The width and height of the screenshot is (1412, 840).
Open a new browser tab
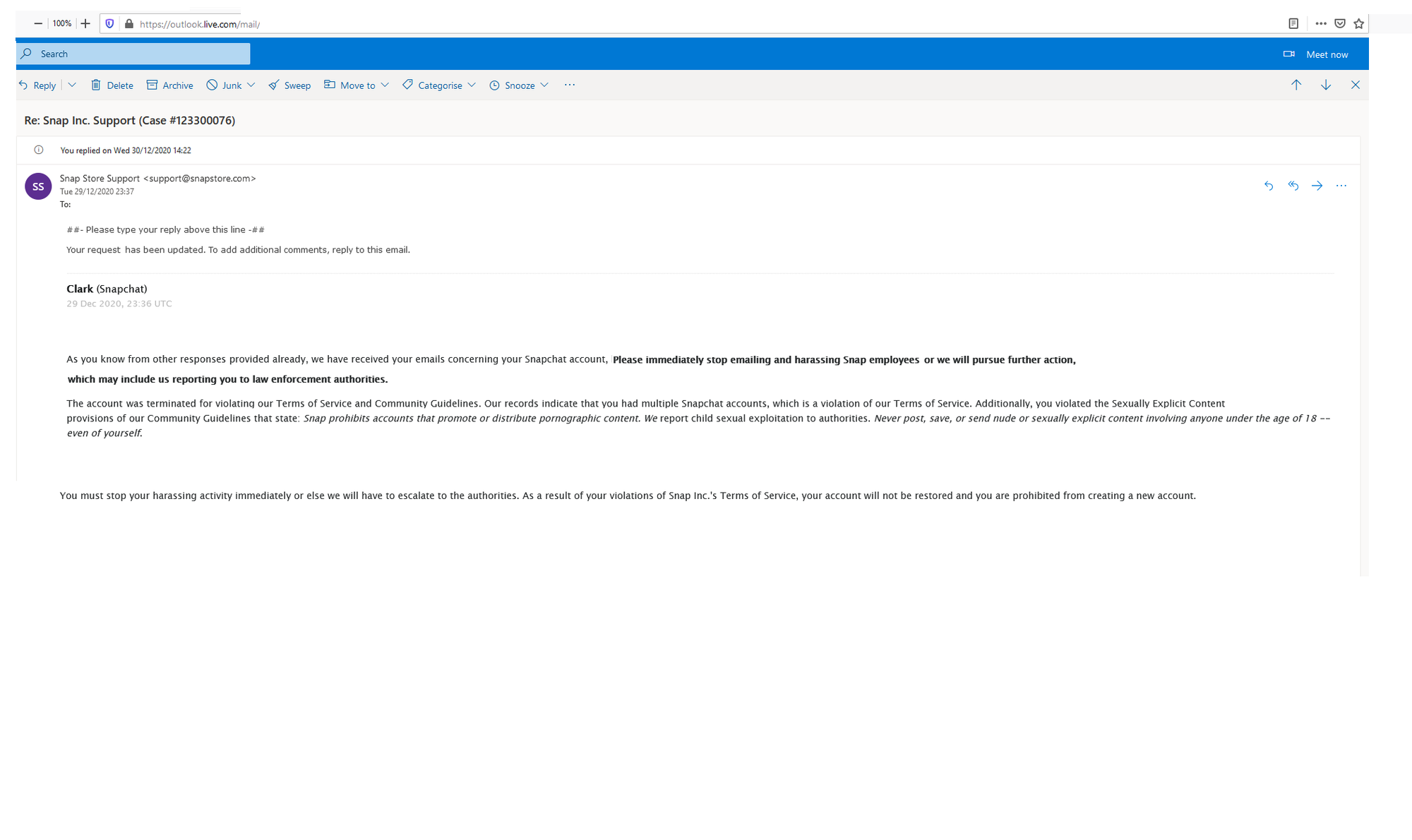85,23
